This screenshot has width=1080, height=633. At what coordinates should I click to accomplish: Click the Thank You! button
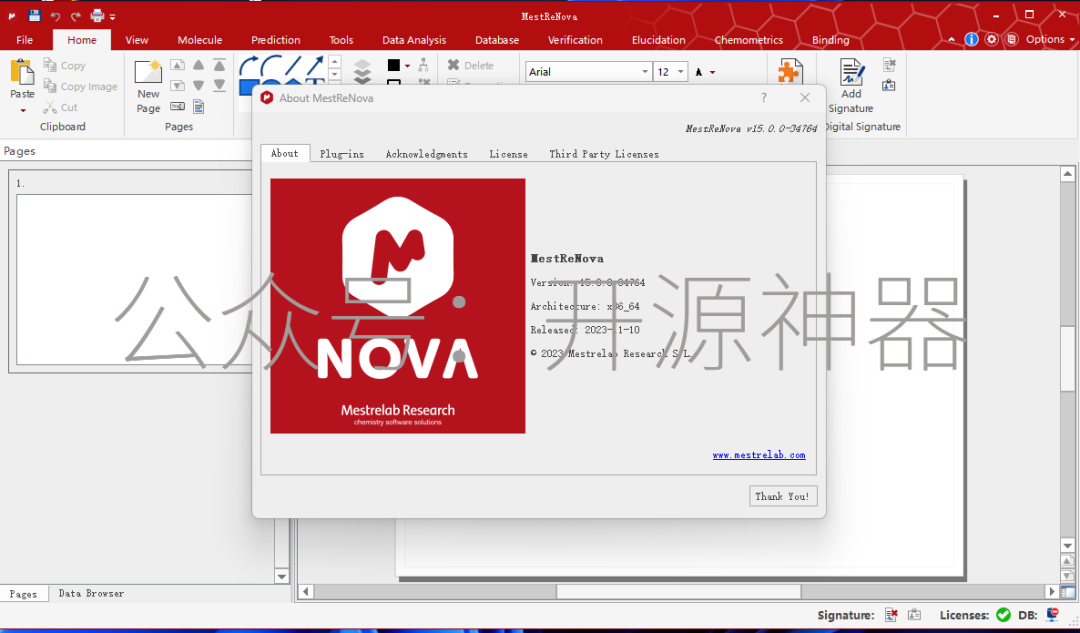pyautogui.click(x=782, y=496)
